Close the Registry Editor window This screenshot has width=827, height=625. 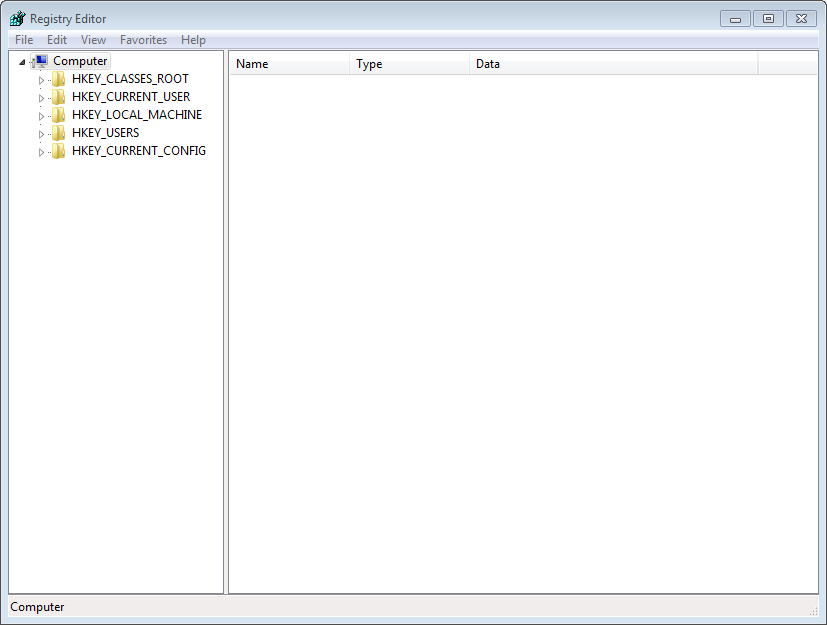coord(801,19)
